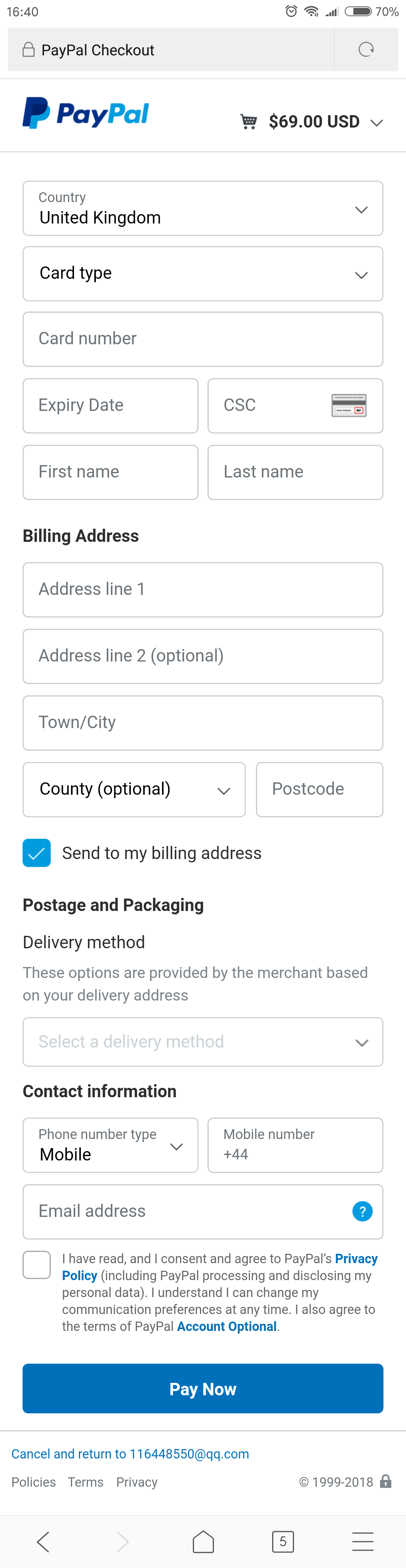Tick the Privacy Policy consent checkbox
The height and width of the screenshot is (1568, 406).
36,1265
